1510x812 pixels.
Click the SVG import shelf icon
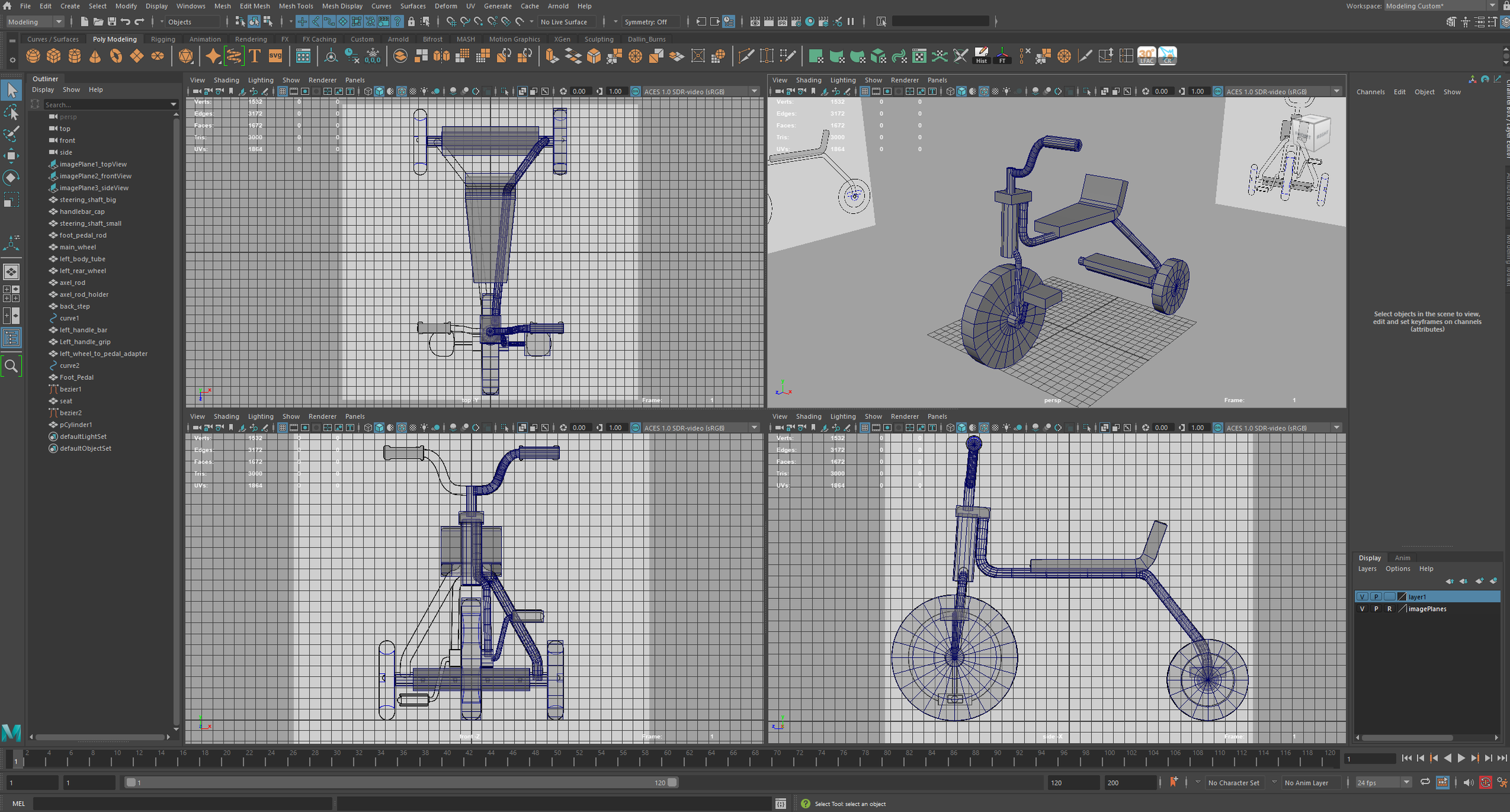pos(275,56)
